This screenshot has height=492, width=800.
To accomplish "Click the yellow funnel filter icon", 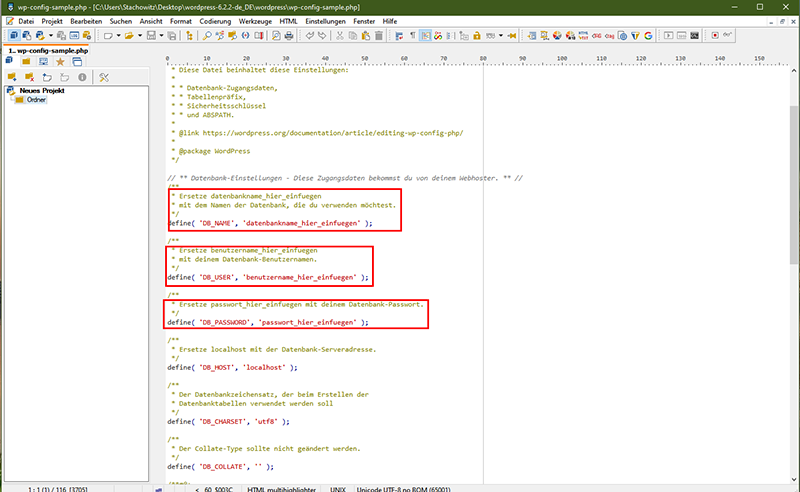I will (635, 36).
